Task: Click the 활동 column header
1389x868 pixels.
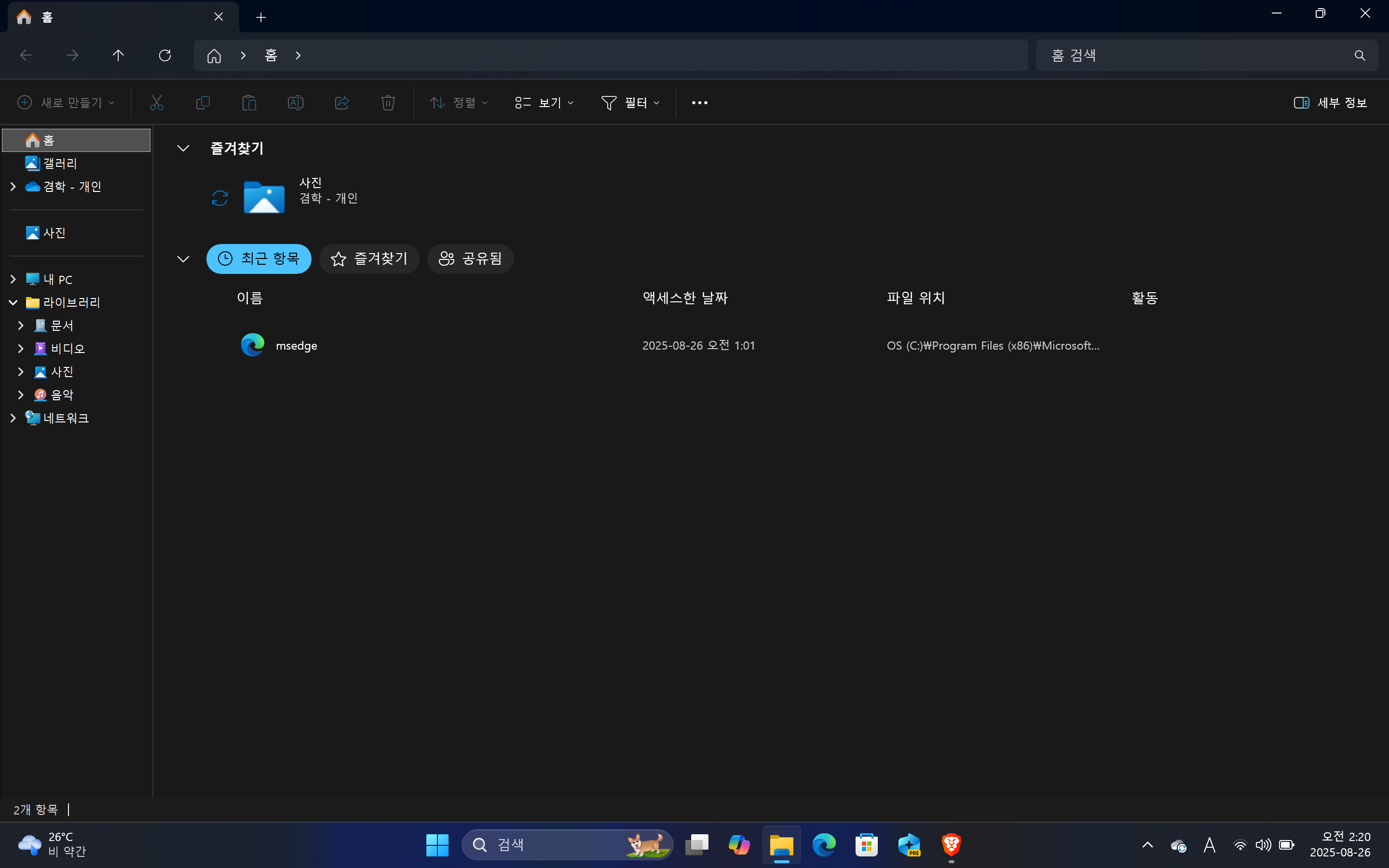Action: point(1144,298)
